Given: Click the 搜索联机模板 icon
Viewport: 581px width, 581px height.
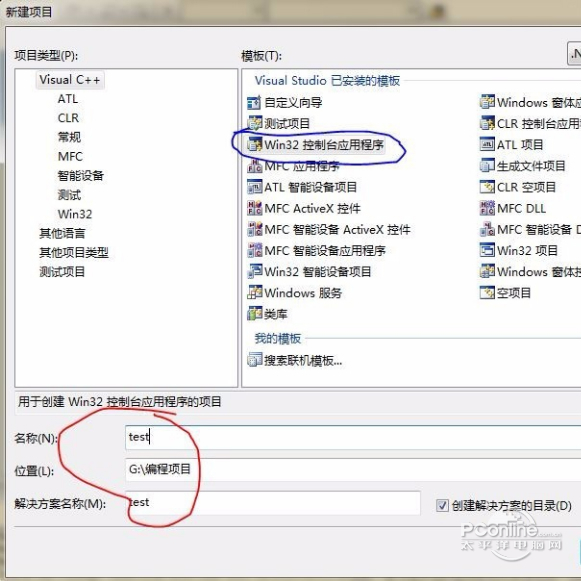Looking at the screenshot, I should [254, 359].
